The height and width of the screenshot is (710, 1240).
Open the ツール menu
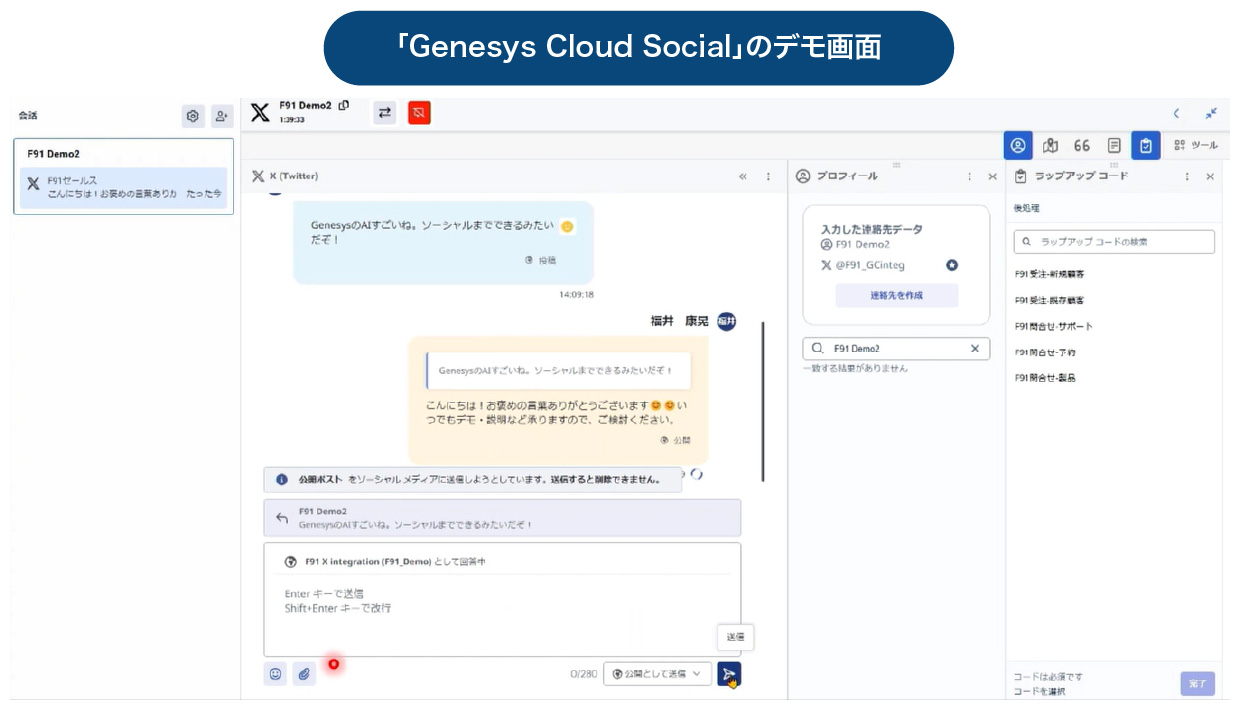[x=1196, y=145]
